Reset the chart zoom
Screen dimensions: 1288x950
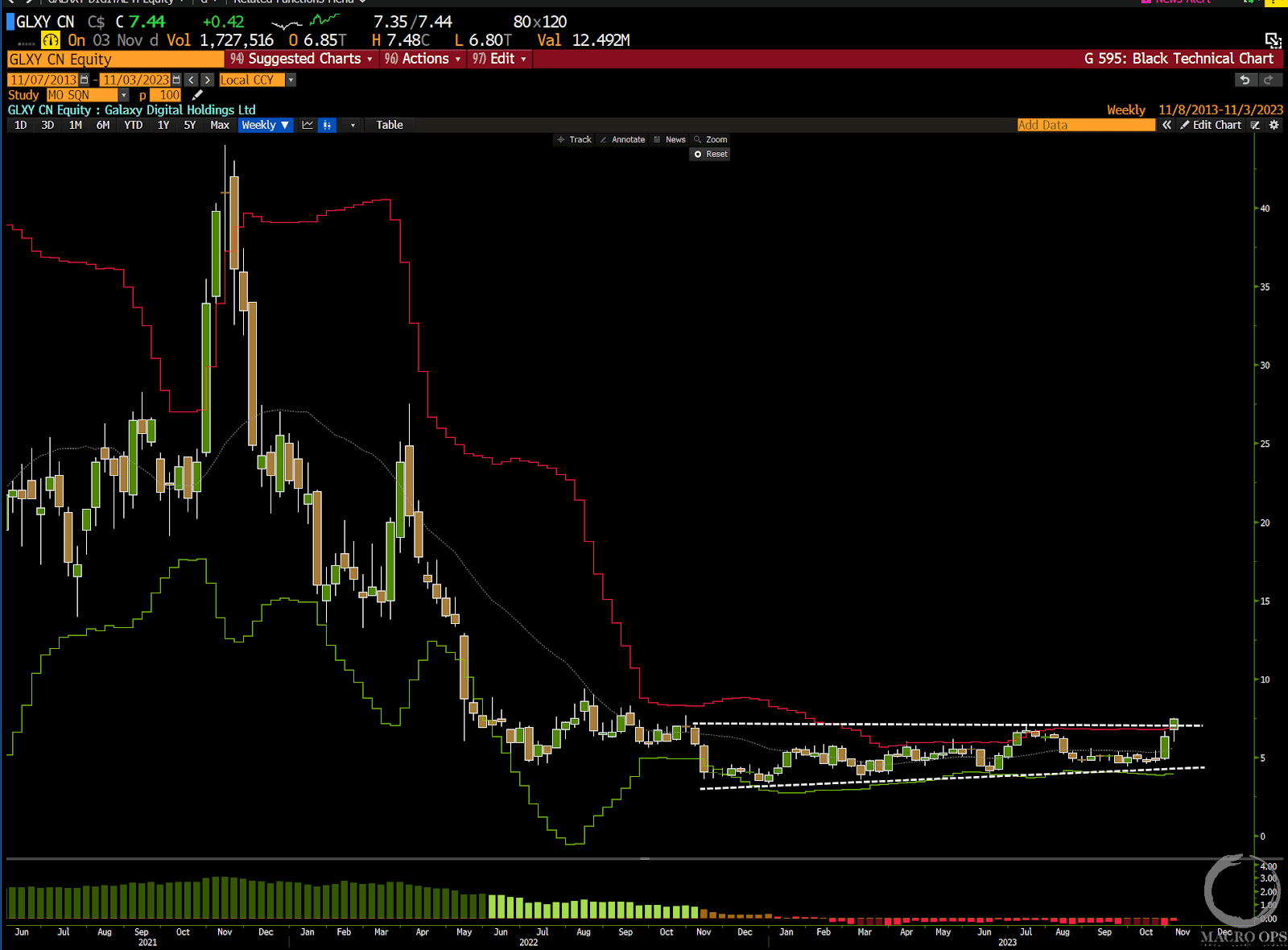pos(710,154)
